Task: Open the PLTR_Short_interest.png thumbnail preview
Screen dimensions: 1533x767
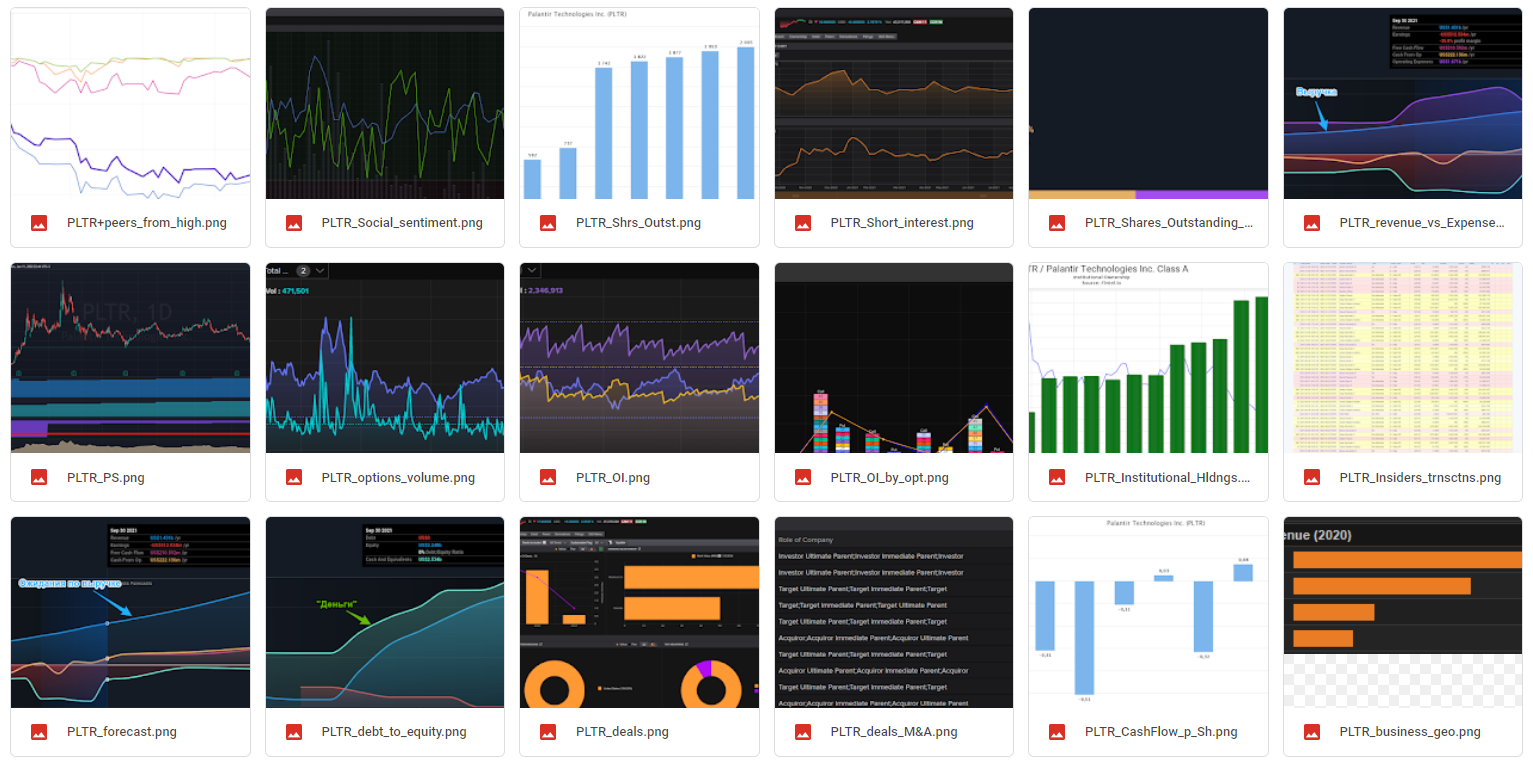Action: point(894,104)
